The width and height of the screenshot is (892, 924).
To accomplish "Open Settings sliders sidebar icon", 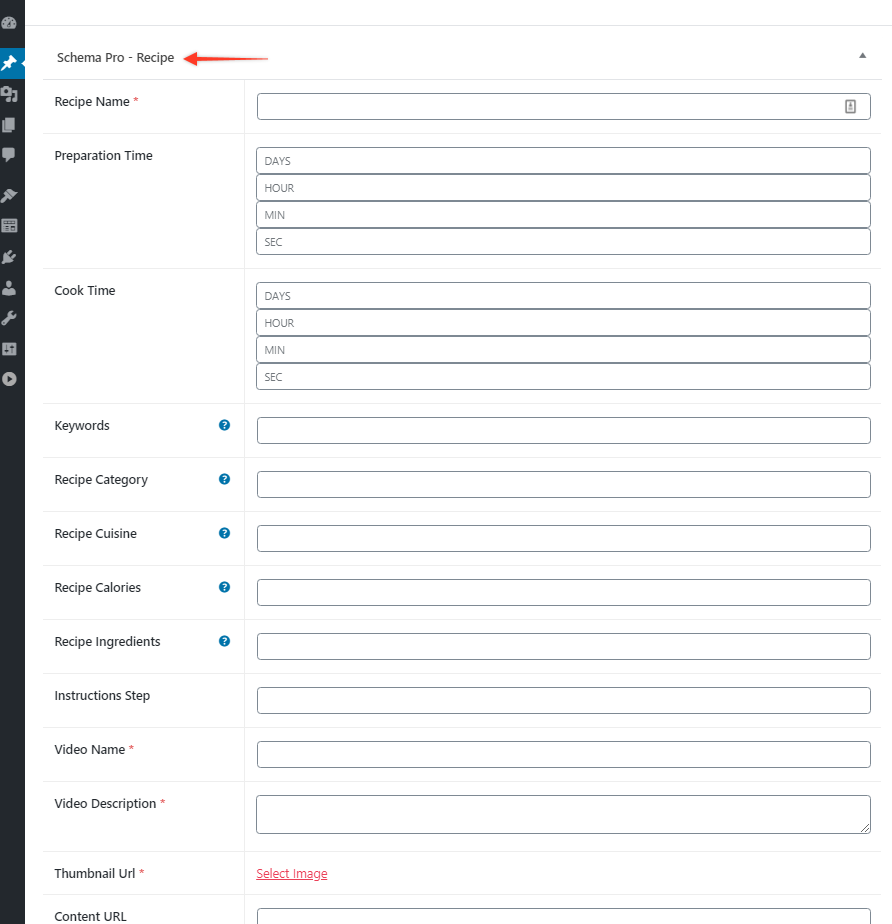I will pos(9,349).
